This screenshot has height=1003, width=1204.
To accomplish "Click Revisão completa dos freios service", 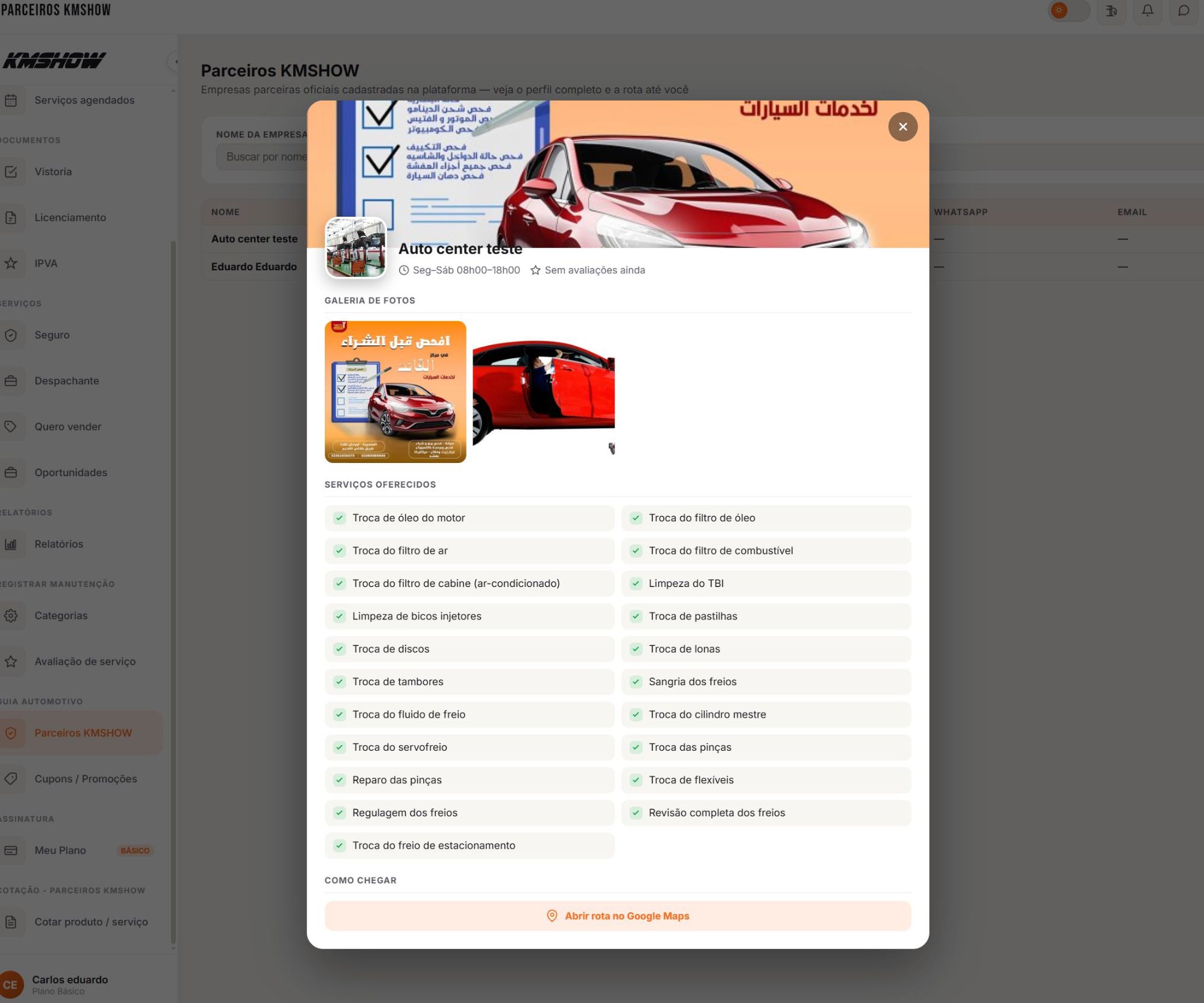I will pos(766,813).
